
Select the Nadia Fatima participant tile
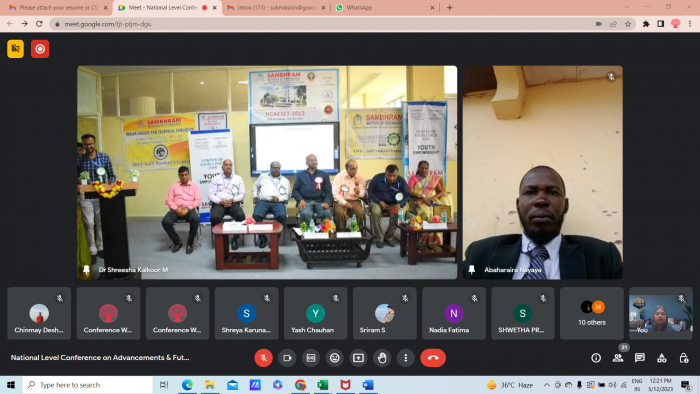[x=454, y=314]
